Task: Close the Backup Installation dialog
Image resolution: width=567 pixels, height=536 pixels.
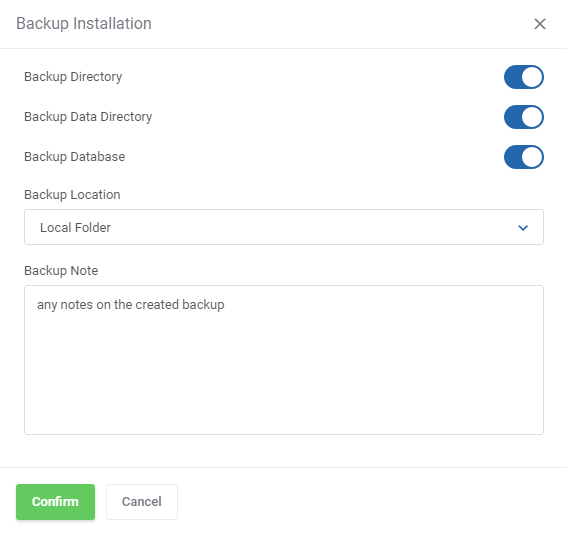Action: pos(540,24)
